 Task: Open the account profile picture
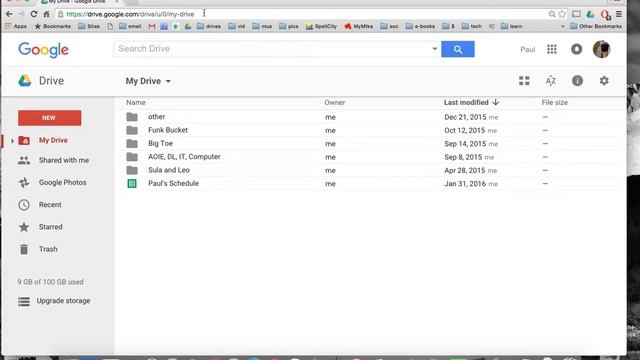coord(601,49)
